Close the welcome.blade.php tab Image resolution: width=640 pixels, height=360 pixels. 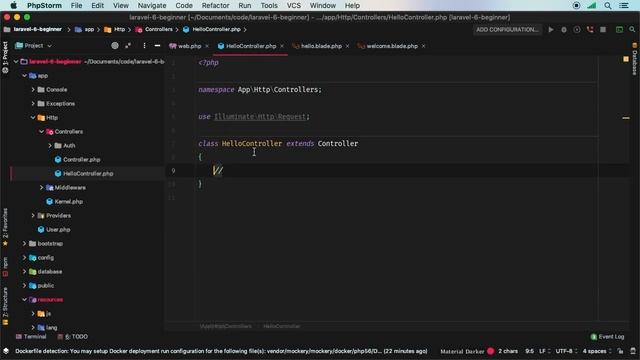[x=423, y=46]
